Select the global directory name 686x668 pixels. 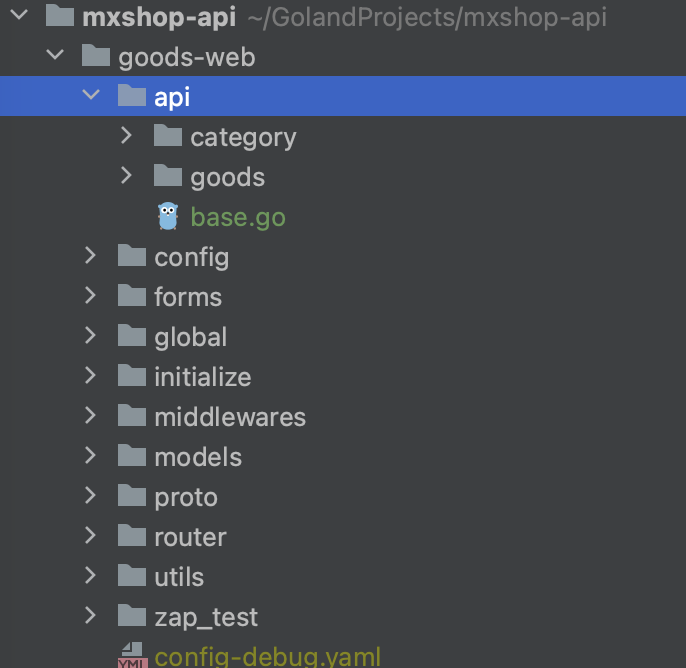click(191, 337)
